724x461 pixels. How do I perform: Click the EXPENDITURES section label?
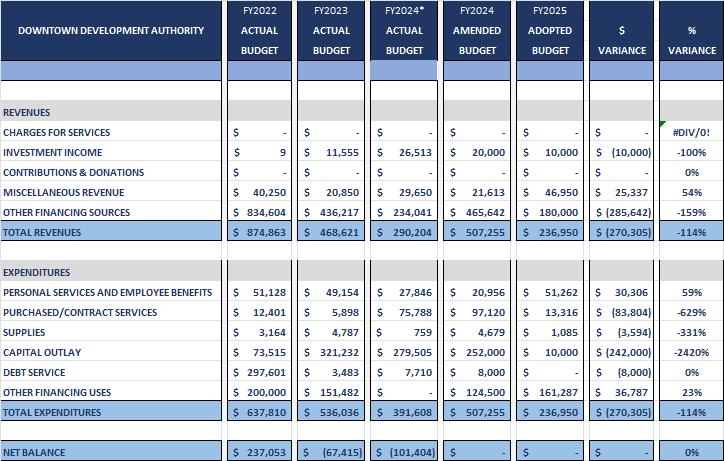pos(36,273)
